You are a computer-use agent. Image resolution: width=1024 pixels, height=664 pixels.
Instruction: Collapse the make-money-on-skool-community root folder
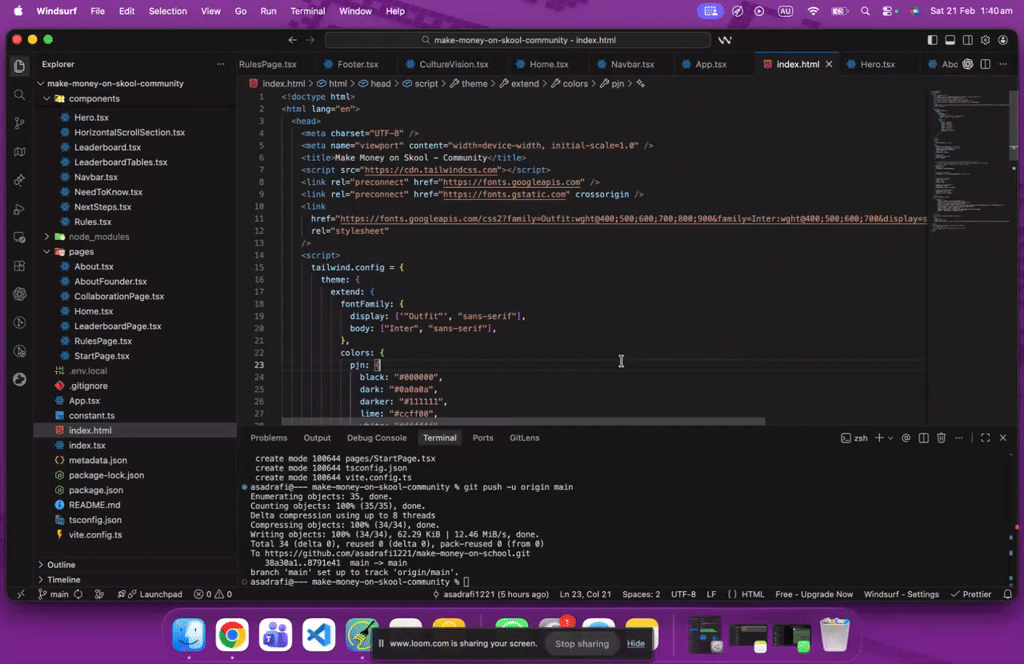coord(41,84)
